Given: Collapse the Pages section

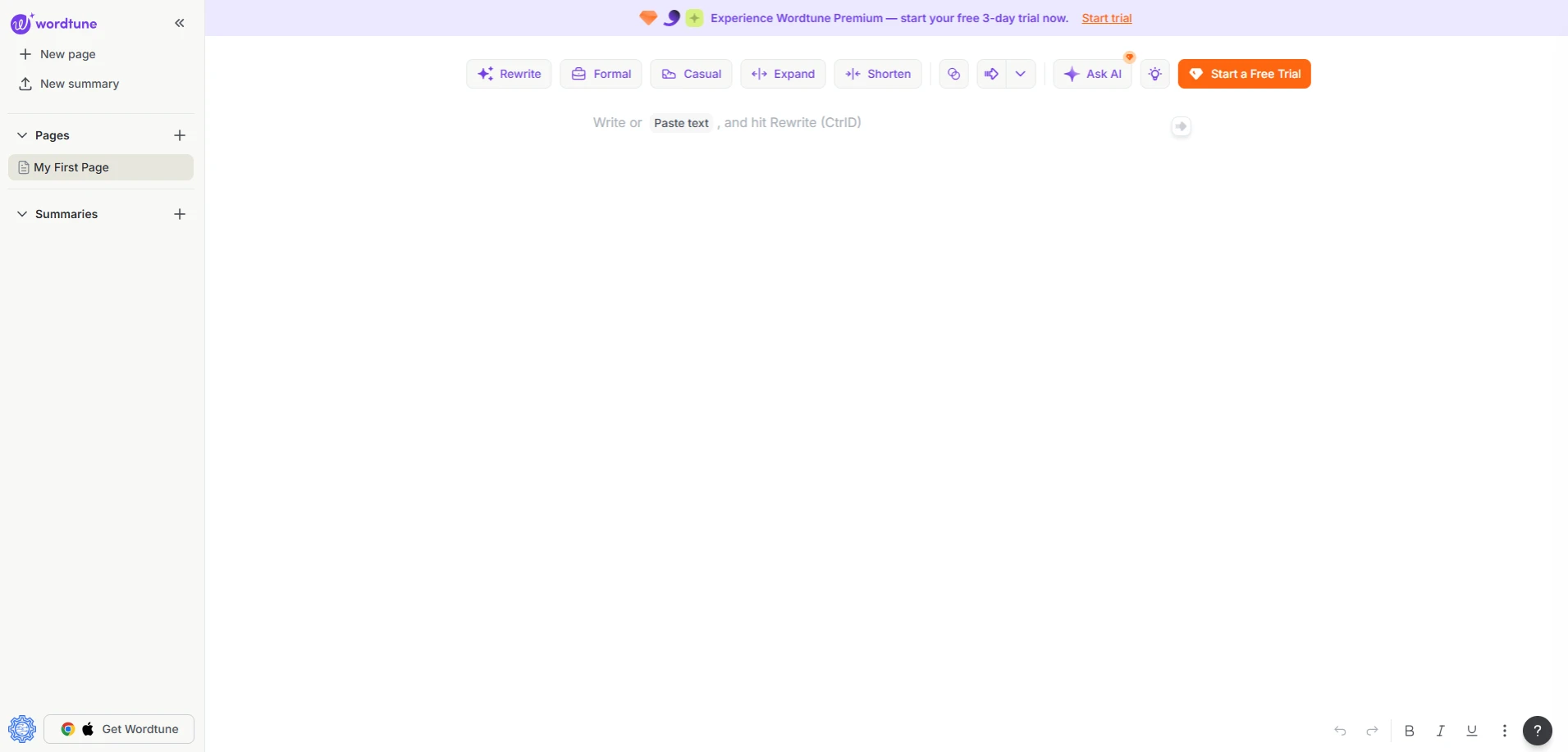Looking at the screenshot, I should (x=22, y=135).
